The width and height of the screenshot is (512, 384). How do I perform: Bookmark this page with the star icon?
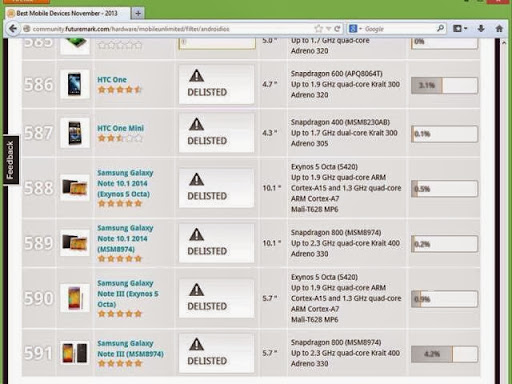[x=319, y=29]
